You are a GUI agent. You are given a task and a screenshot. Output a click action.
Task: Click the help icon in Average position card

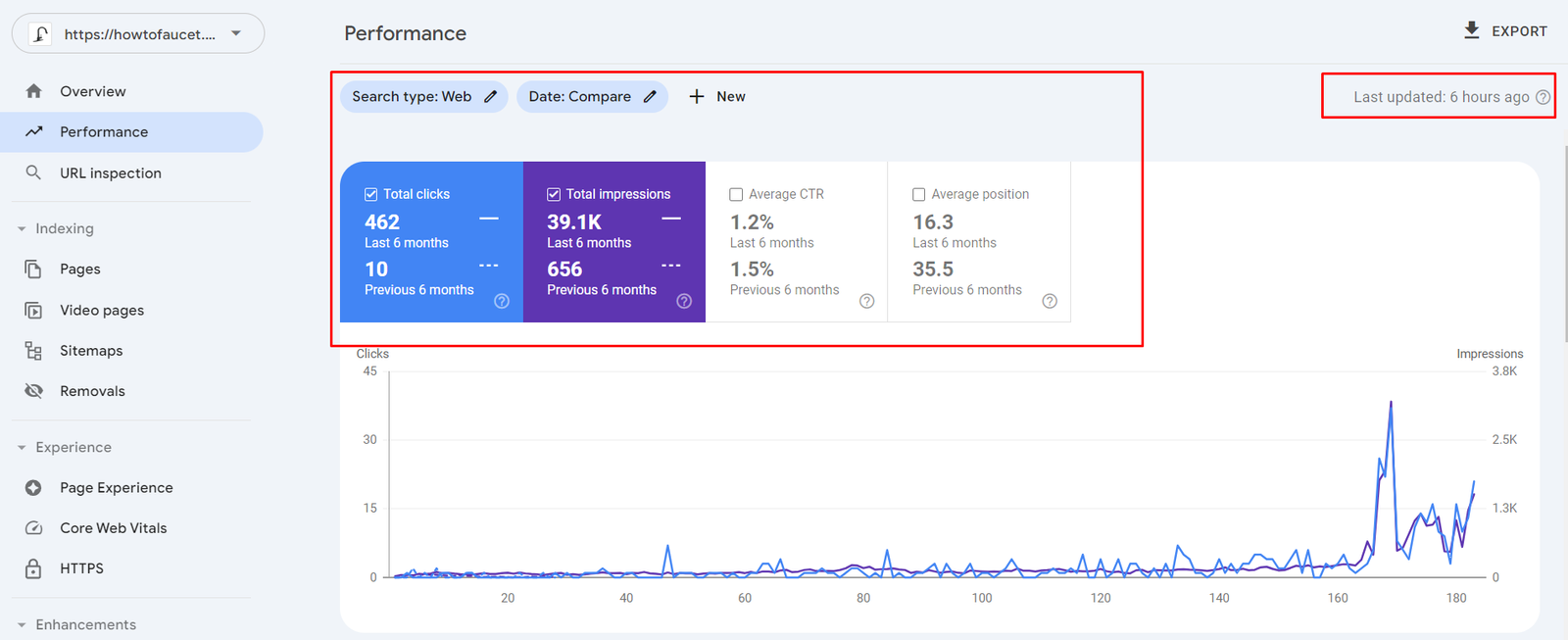1050,301
